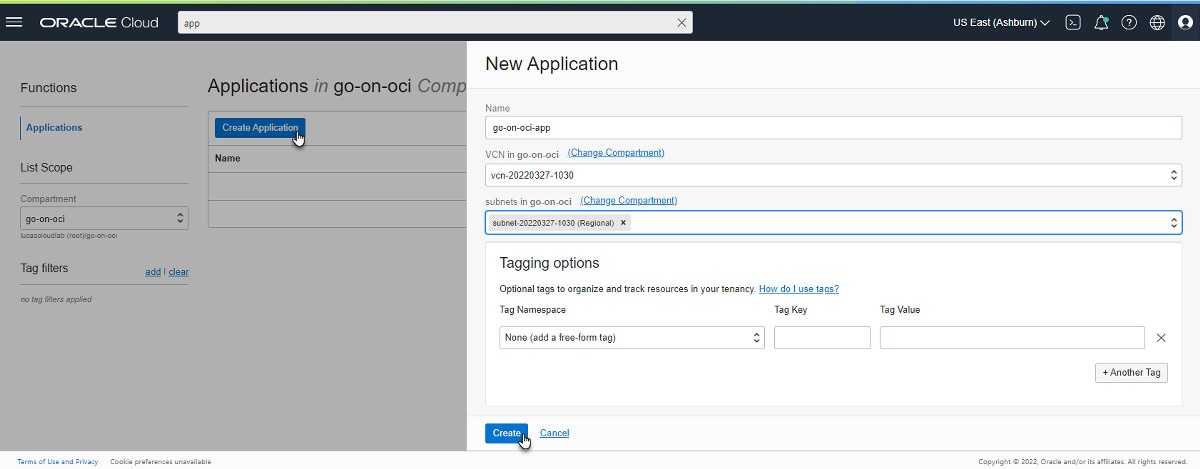Open the user profile avatar menu
1200x469 pixels.
1184,22
